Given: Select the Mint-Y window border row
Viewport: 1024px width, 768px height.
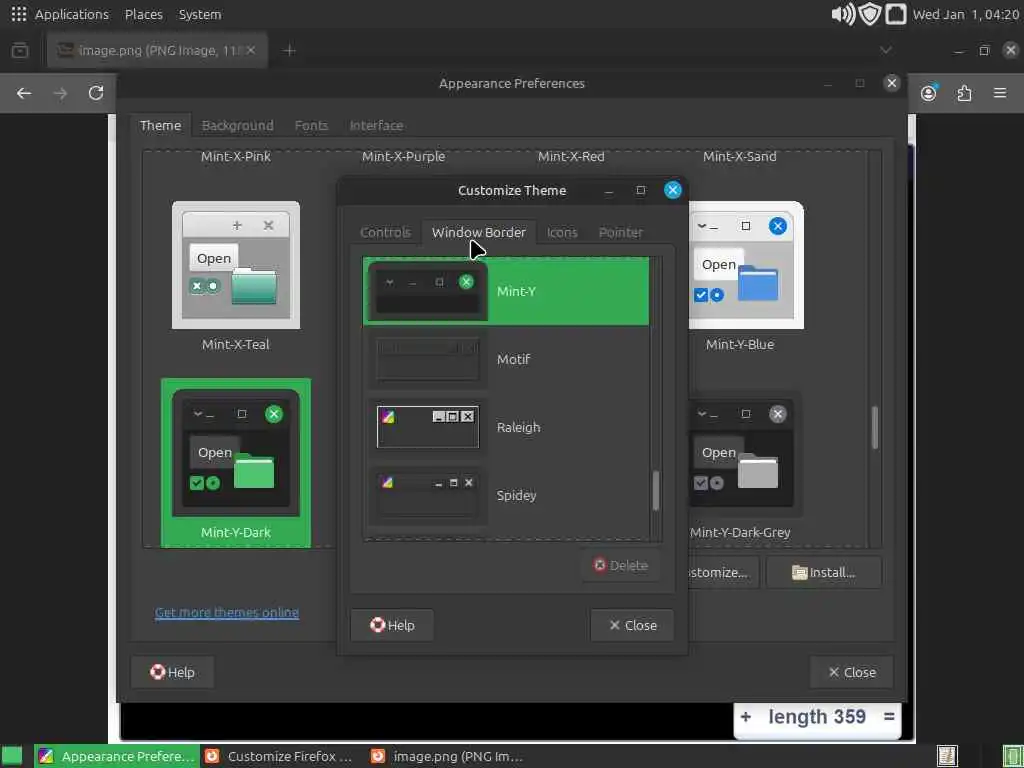Looking at the screenshot, I should click(506, 291).
